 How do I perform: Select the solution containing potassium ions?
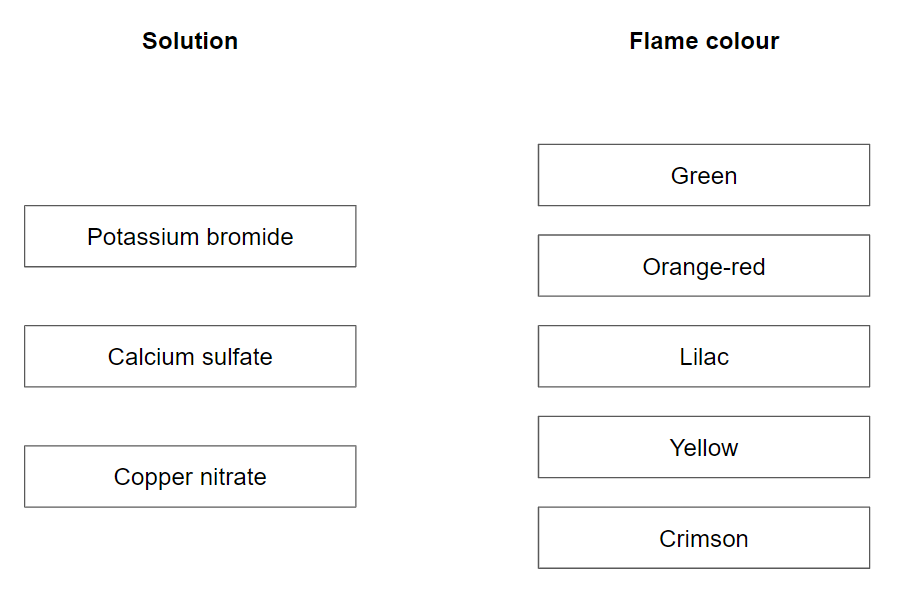[x=190, y=237]
